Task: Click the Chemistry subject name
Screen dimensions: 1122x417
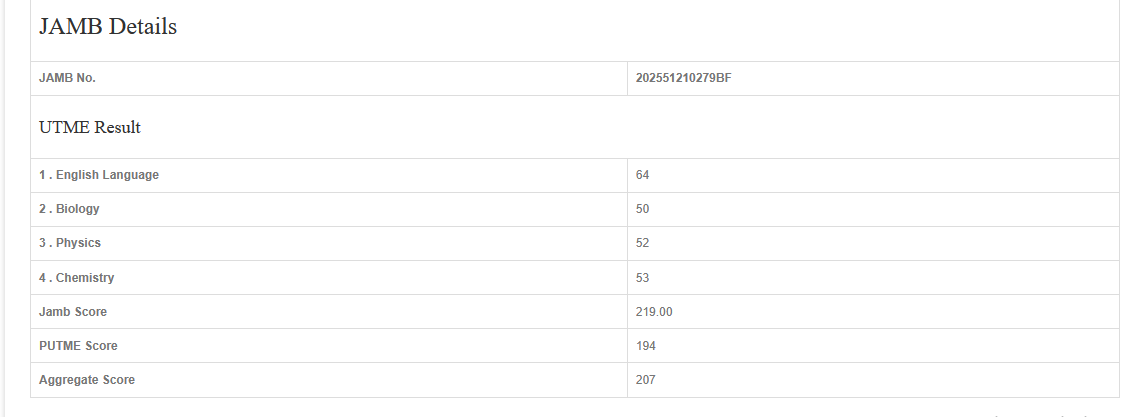Action: click(85, 277)
